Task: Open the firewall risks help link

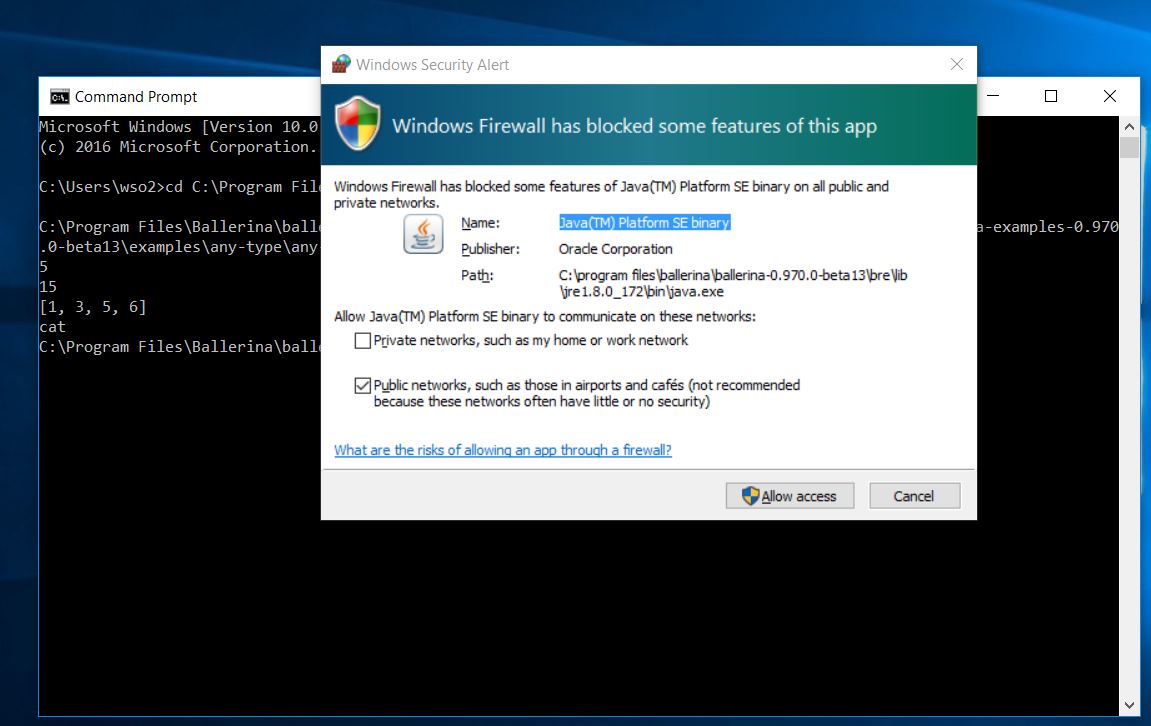Action: (x=503, y=450)
